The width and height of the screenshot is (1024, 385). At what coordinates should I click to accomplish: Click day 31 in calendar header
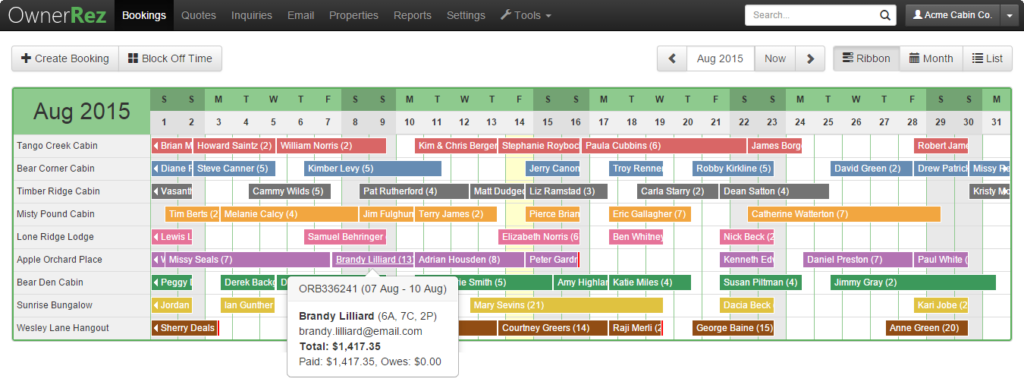pyautogui.click(x=996, y=122)
